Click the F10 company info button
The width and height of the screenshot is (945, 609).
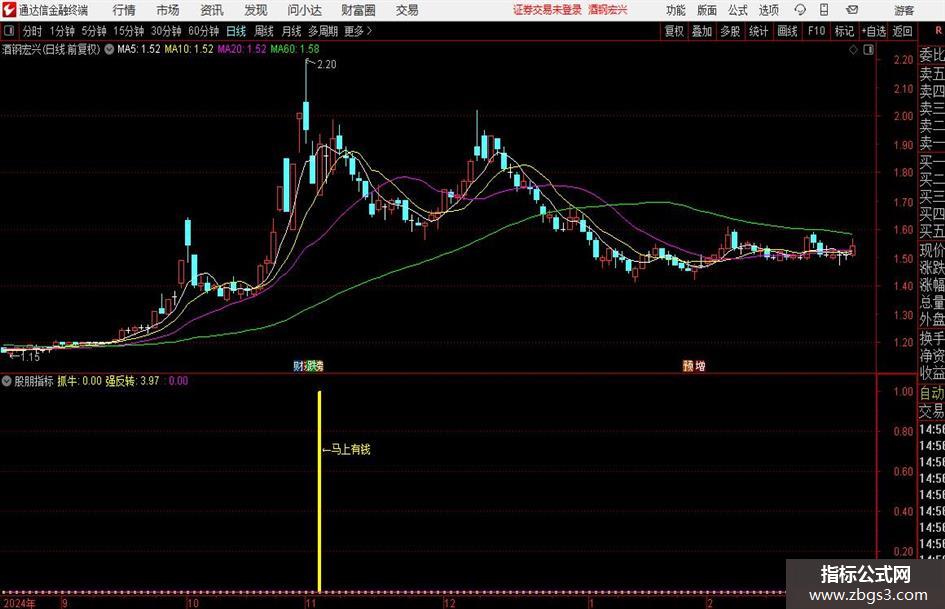(x=817, y=31)
